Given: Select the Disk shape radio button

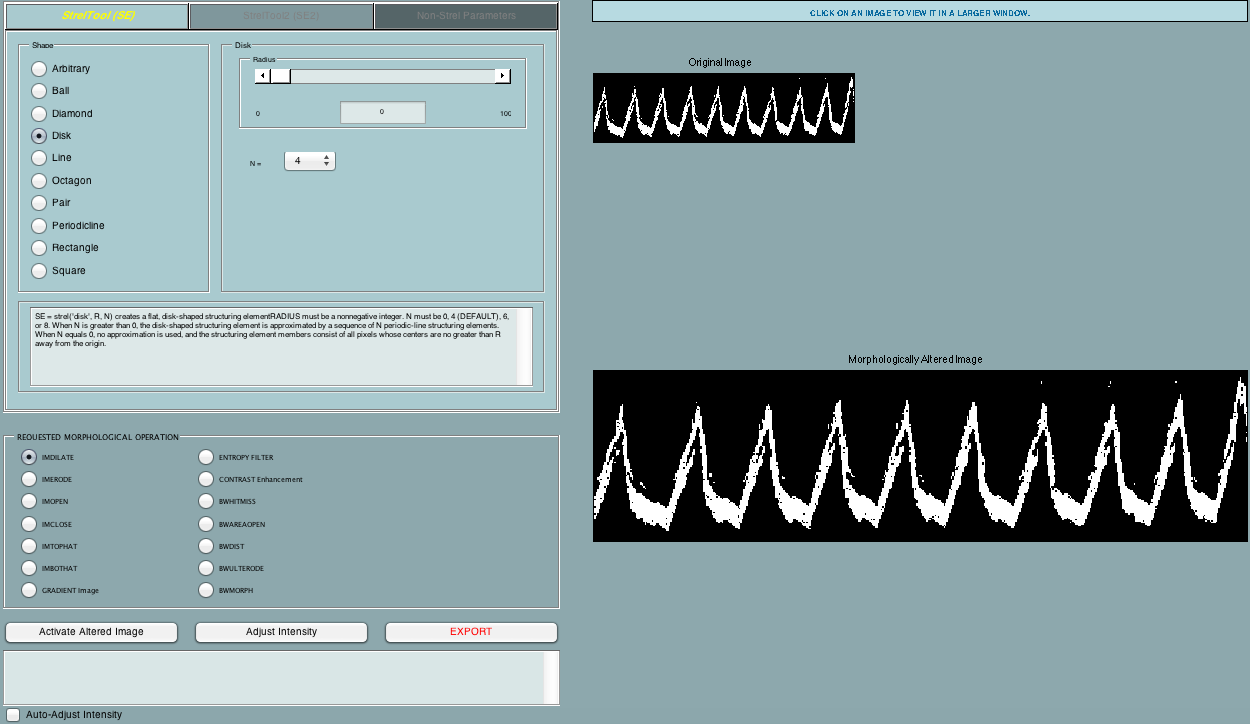Looking at the screenshot, I should click(x=39, y=136).
